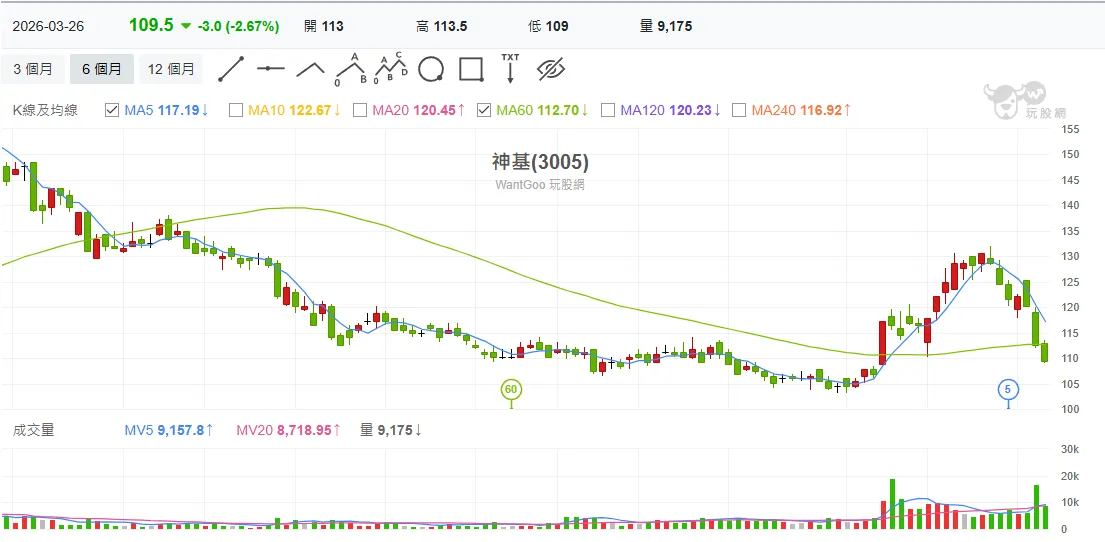The height and width of the screenshot is (542, 1105).
Task: Switch to the 3 個月 range
Action: click(x=33, y=69)
